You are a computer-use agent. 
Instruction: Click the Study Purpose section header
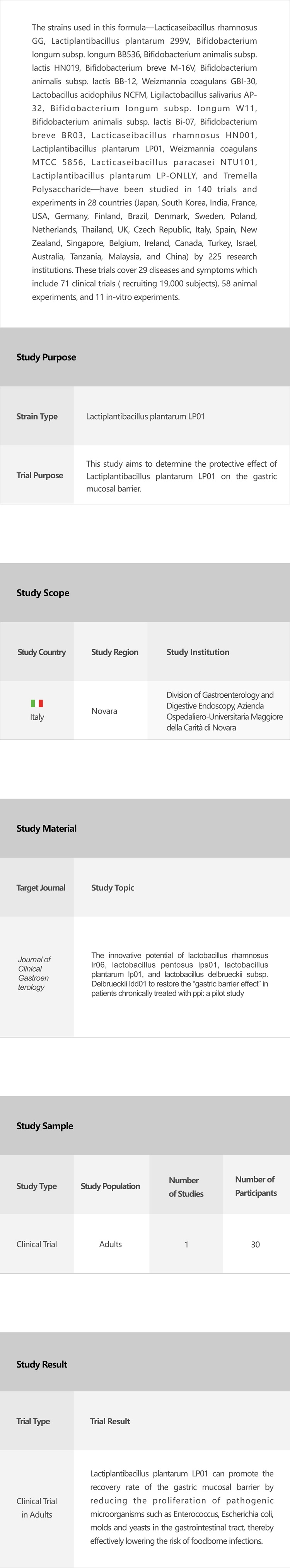coord(46,357)
